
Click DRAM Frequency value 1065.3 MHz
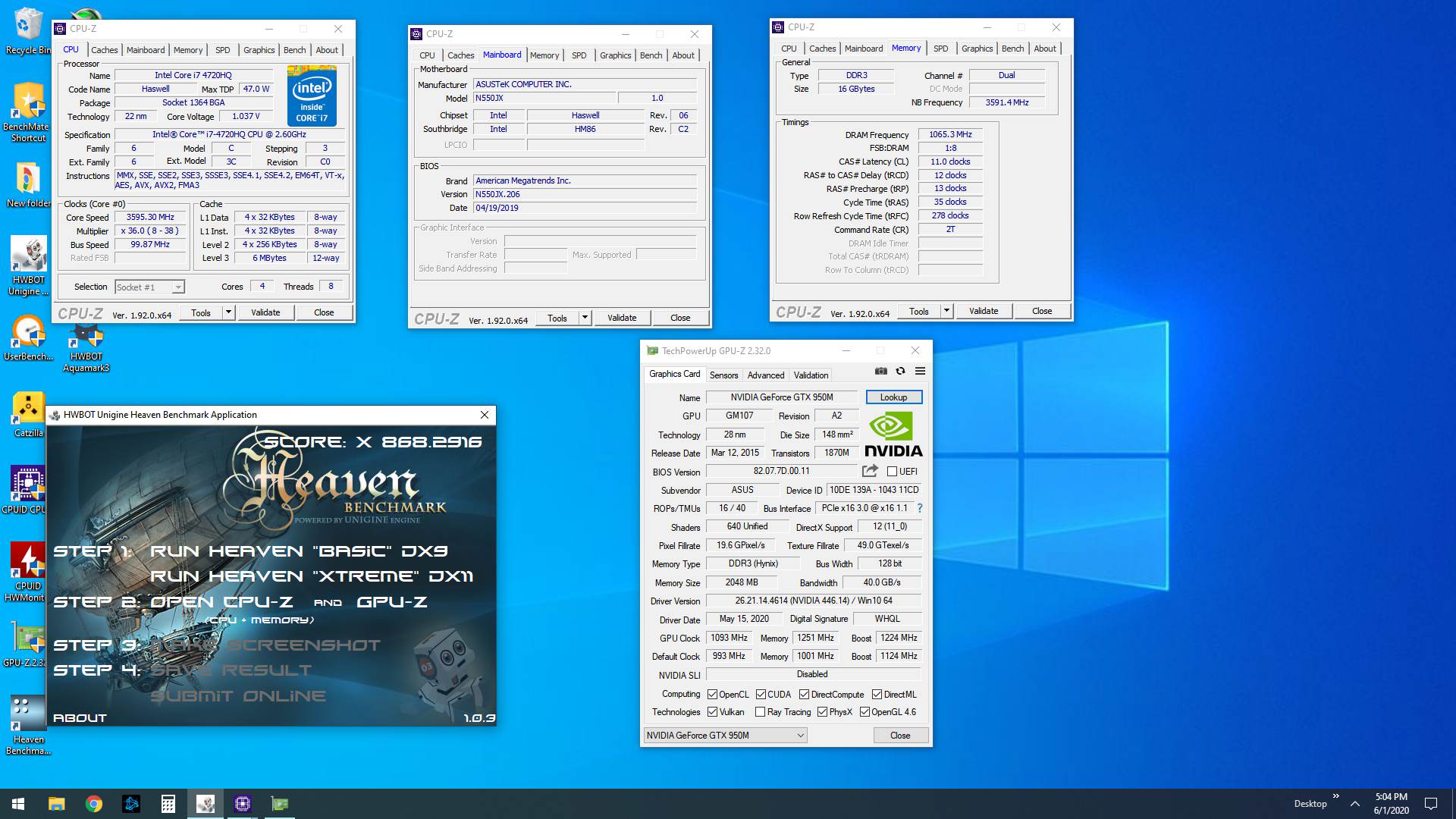coord(950,134)
